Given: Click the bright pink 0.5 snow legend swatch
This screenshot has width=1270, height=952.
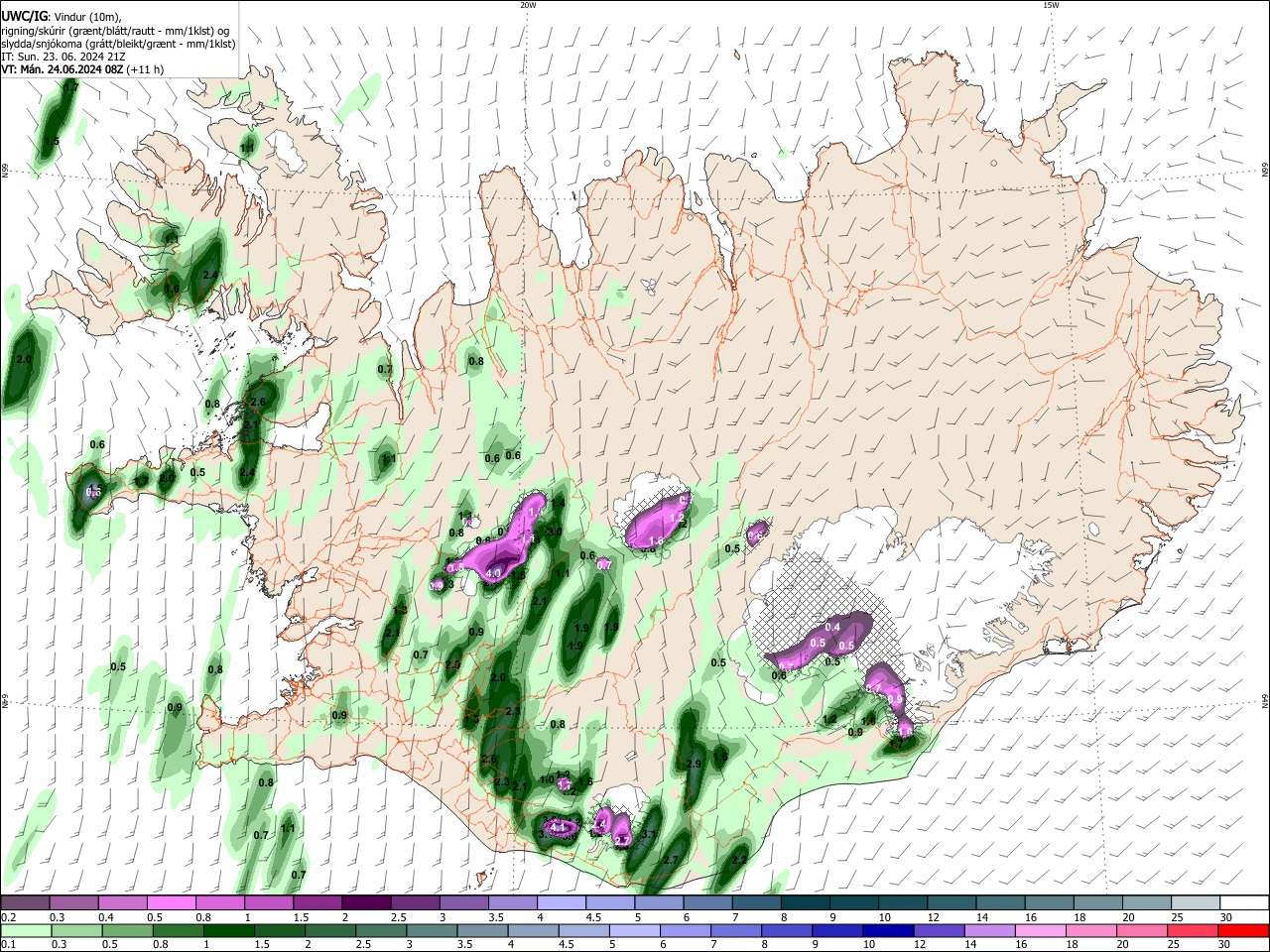Looking at the screenshot, I should click(171, 903).
